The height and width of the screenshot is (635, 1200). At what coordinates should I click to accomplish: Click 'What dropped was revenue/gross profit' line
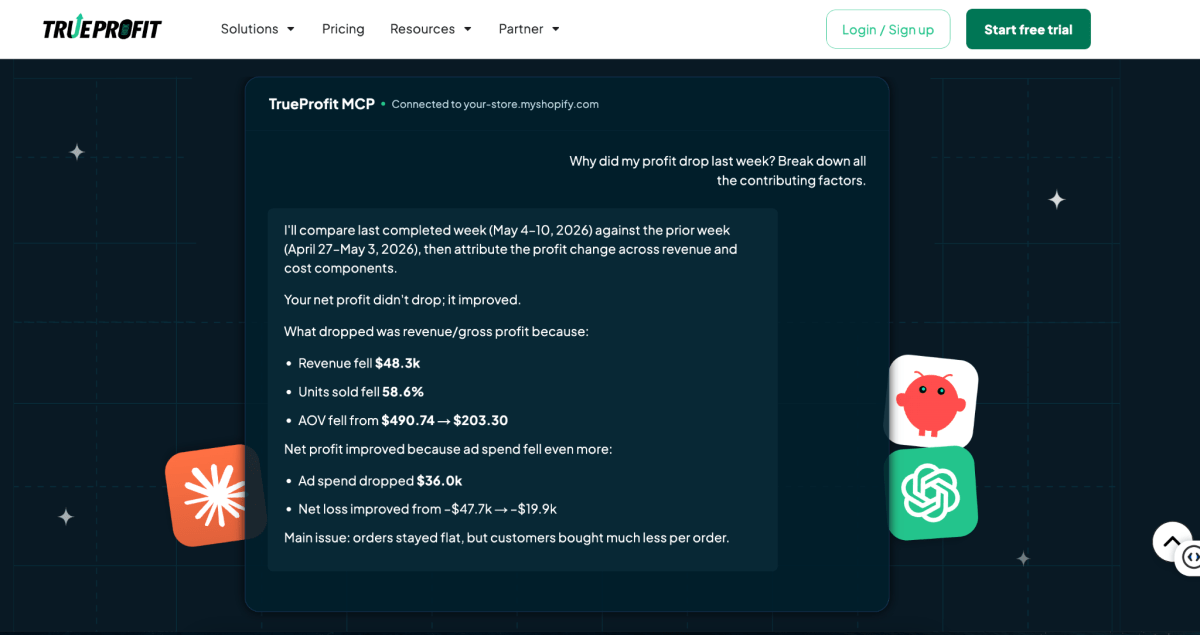436,331
